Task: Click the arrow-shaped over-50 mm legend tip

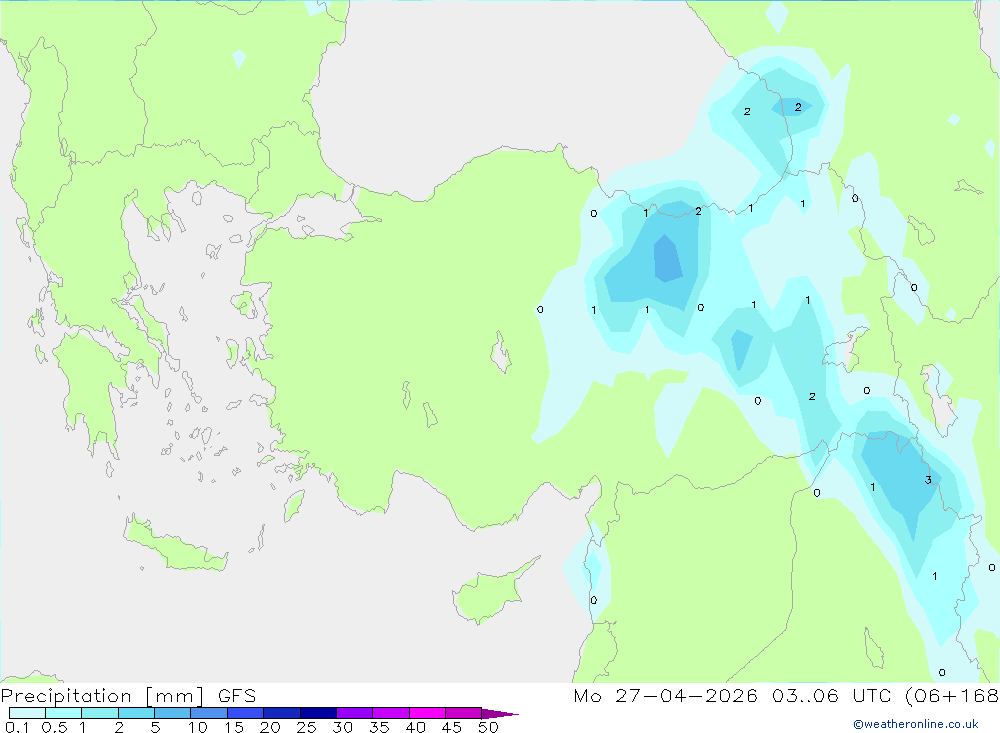Action: 499,713
